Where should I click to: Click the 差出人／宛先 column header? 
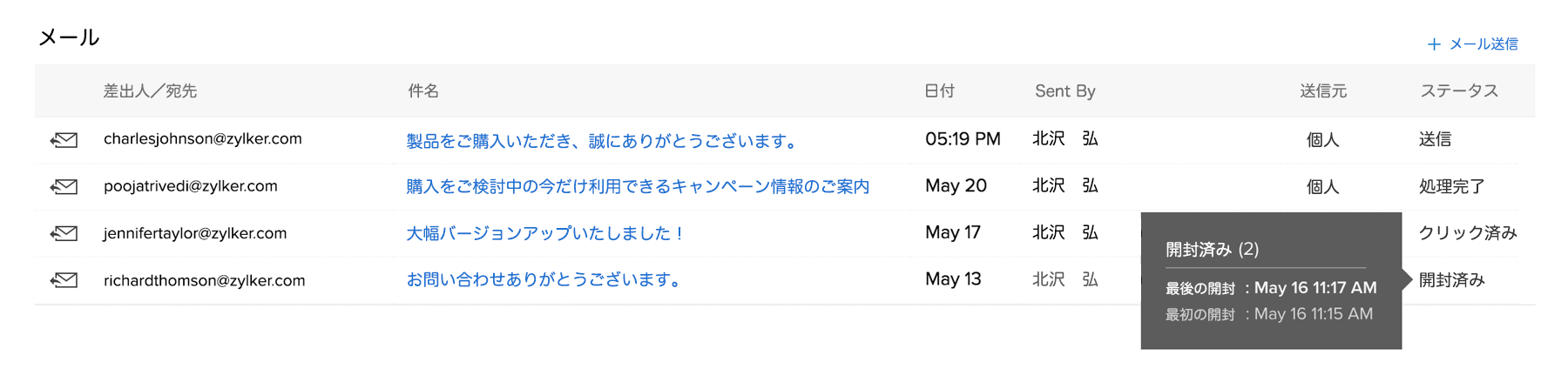click(150, 91)
